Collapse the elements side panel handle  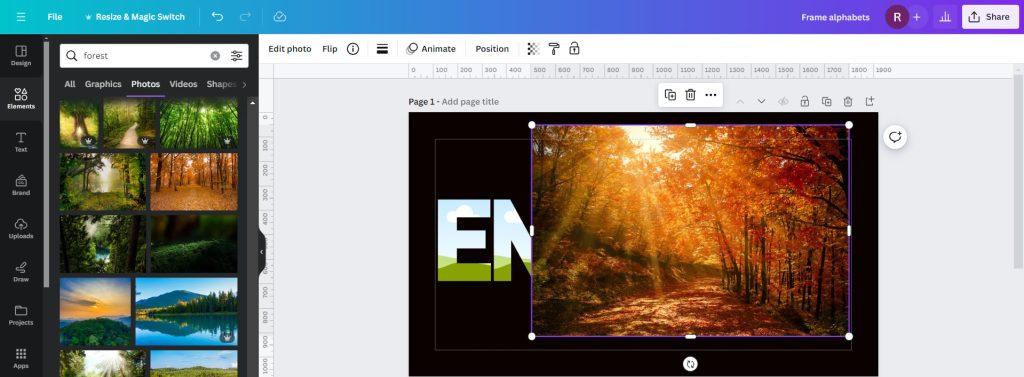tap(261, 252)
